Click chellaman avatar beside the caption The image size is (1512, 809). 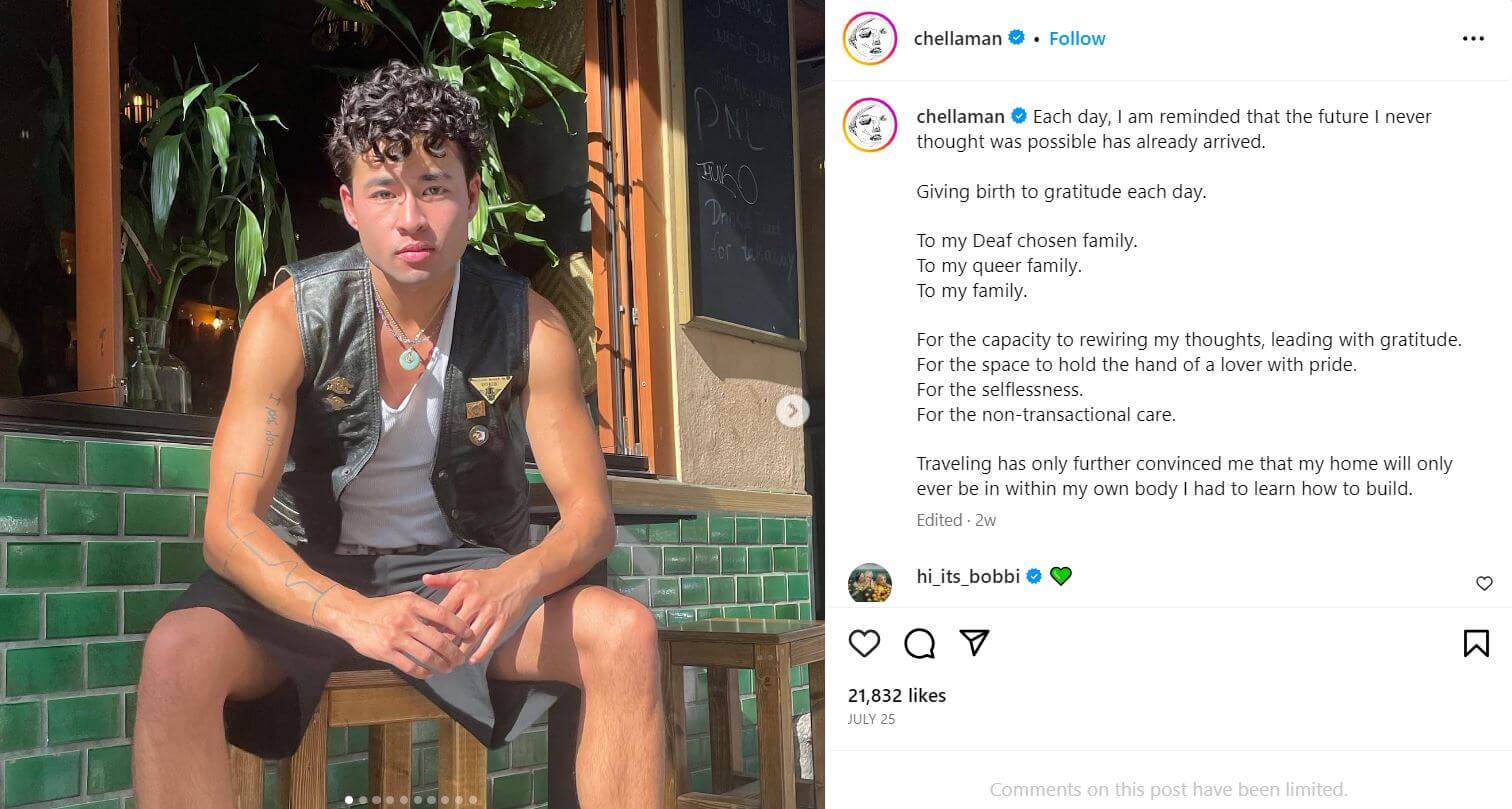click(x=869, y=124)
